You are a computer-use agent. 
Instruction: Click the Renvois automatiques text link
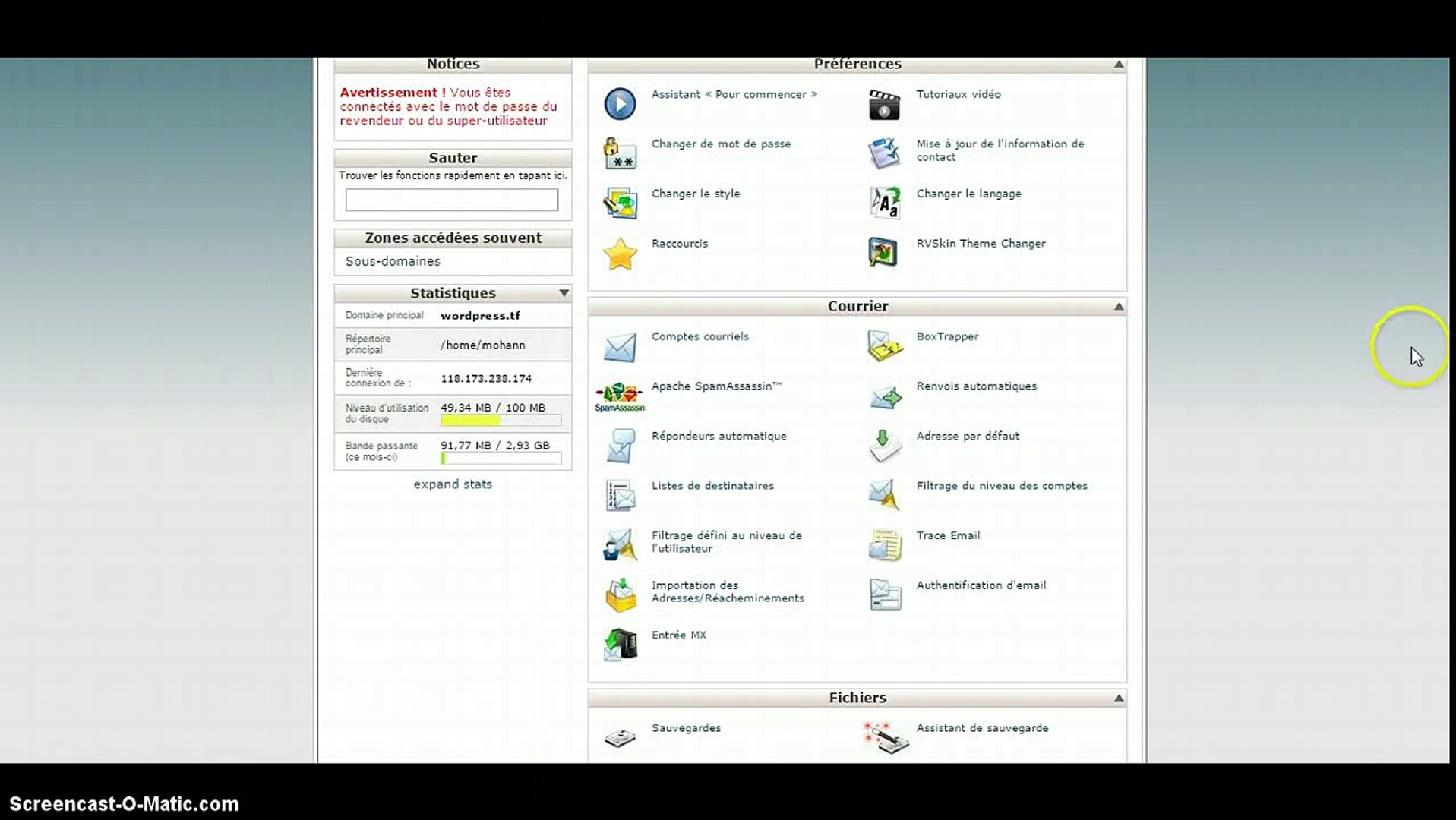976,386
